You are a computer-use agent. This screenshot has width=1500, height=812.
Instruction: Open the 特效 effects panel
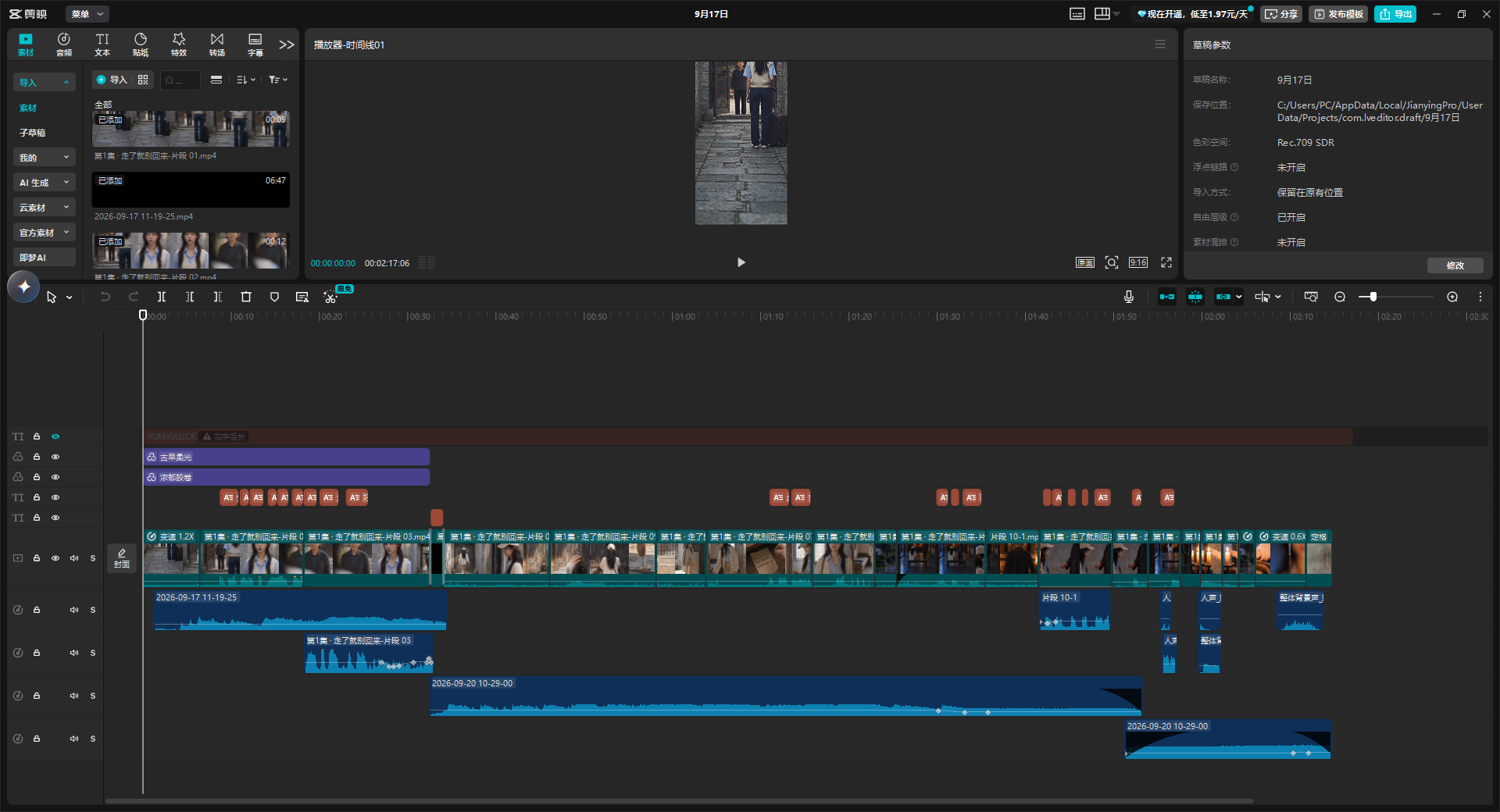point(179,45)
